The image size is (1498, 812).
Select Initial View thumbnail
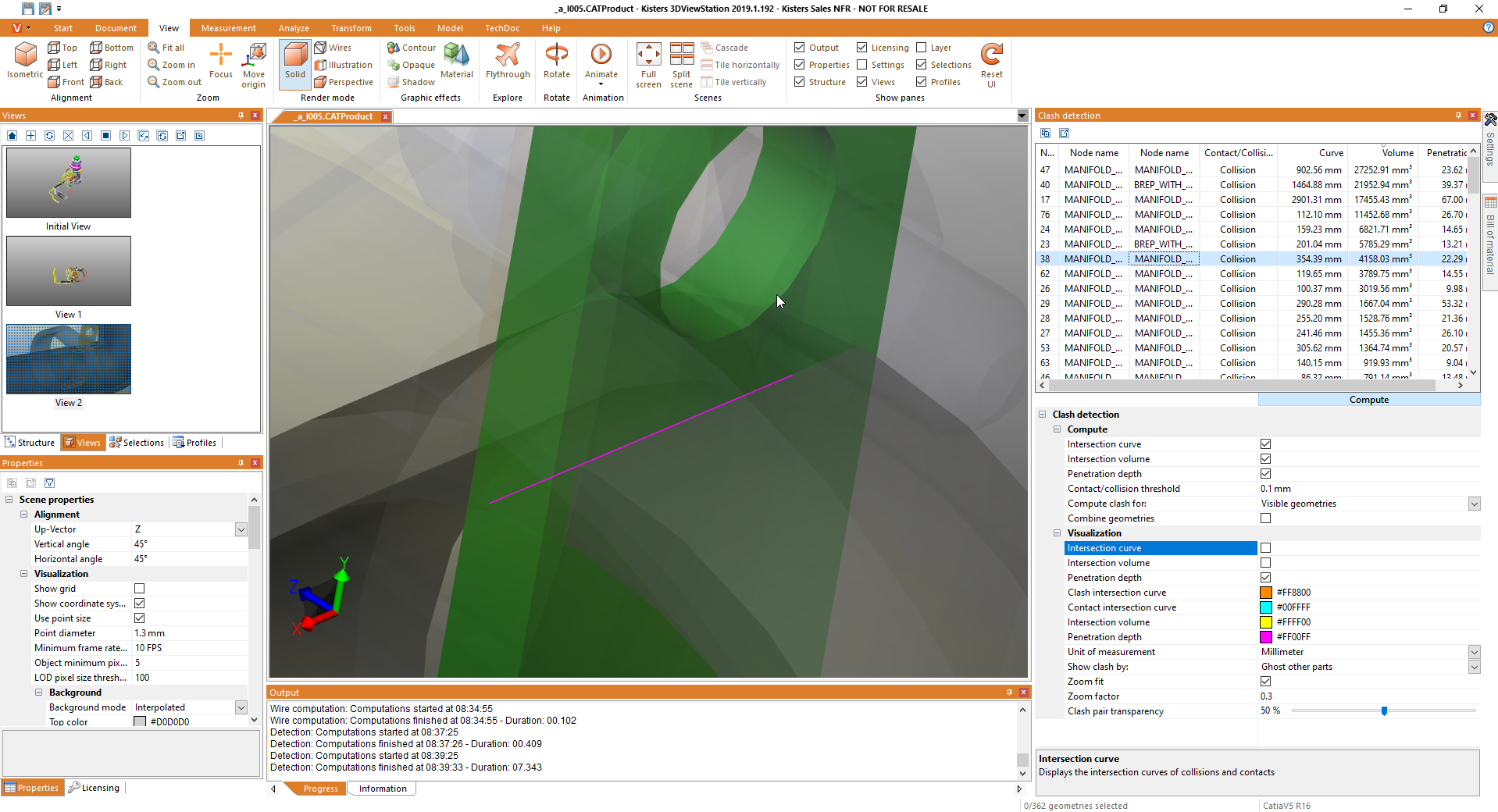(x=69, y=183)
